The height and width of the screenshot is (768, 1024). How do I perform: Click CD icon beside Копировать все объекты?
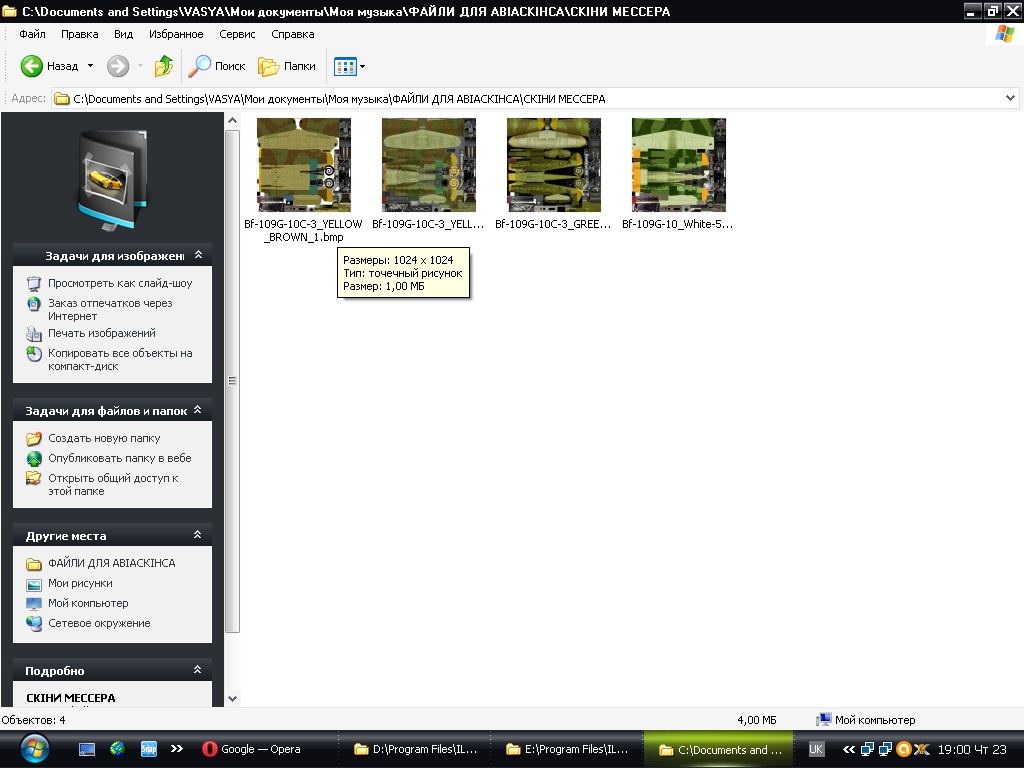[x=34, y=354]
